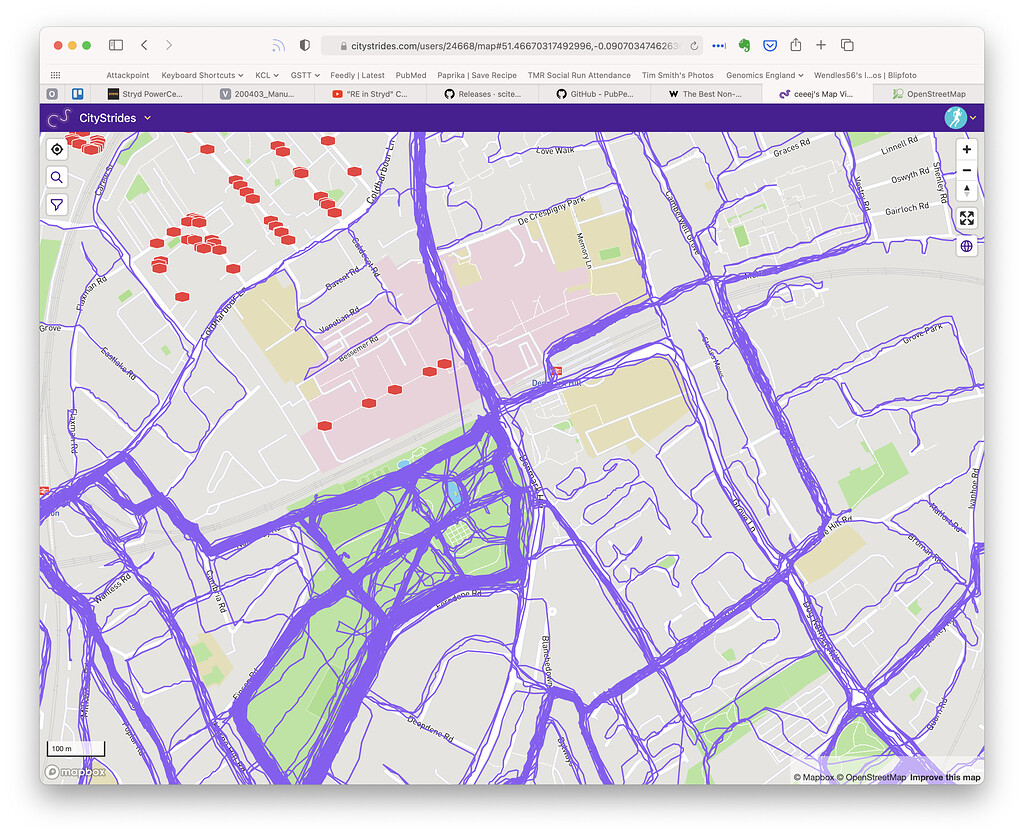Open your profile via the avatar icon

coord(955,117)
